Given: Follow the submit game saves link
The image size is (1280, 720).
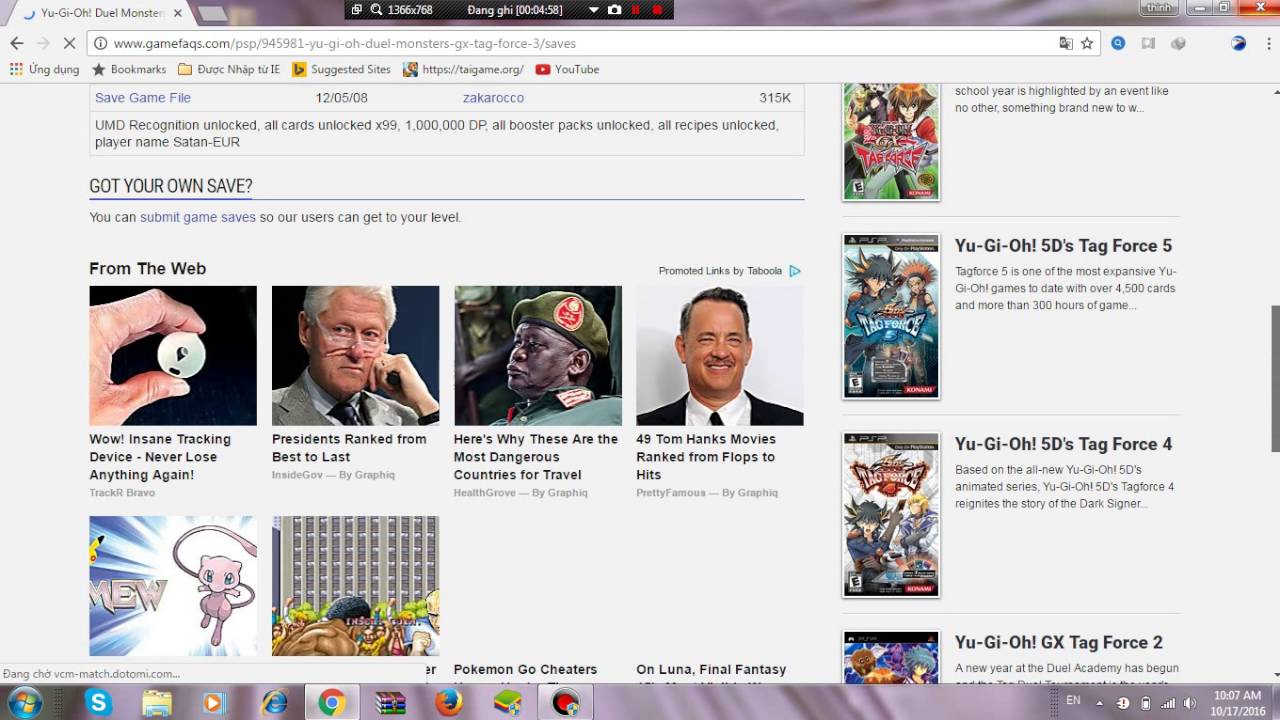Looking at the screenshot, I should 198,217.
